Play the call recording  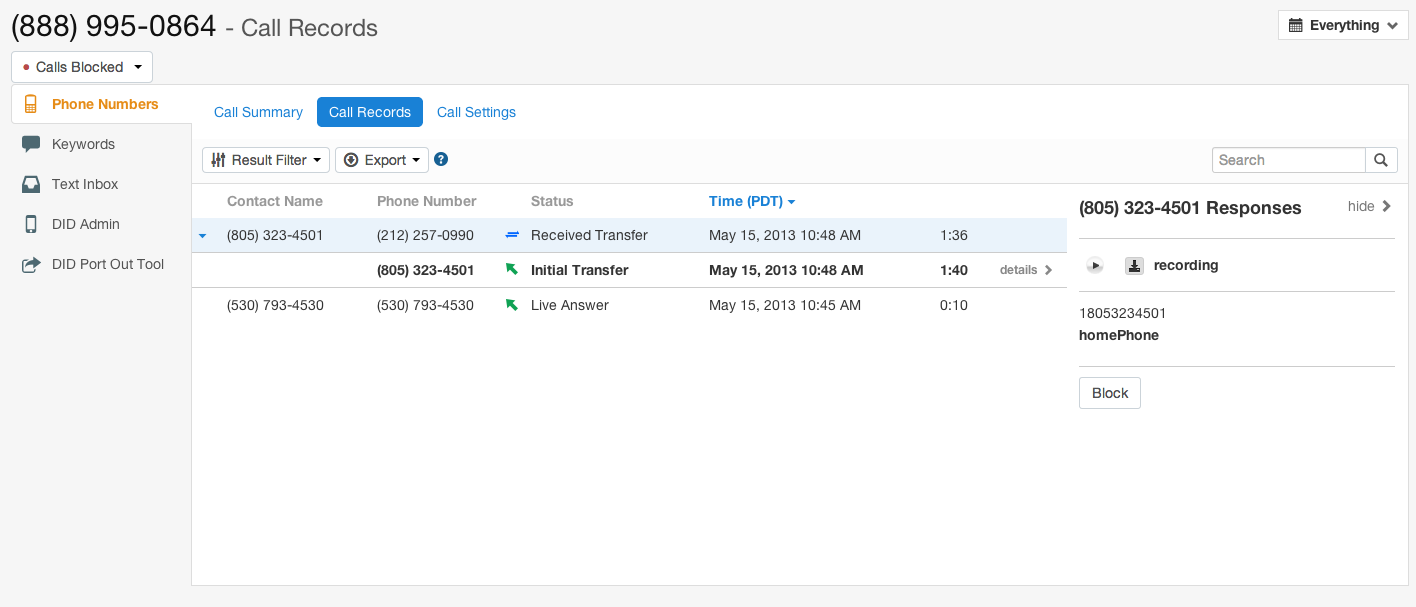[x=1096, y=266]
